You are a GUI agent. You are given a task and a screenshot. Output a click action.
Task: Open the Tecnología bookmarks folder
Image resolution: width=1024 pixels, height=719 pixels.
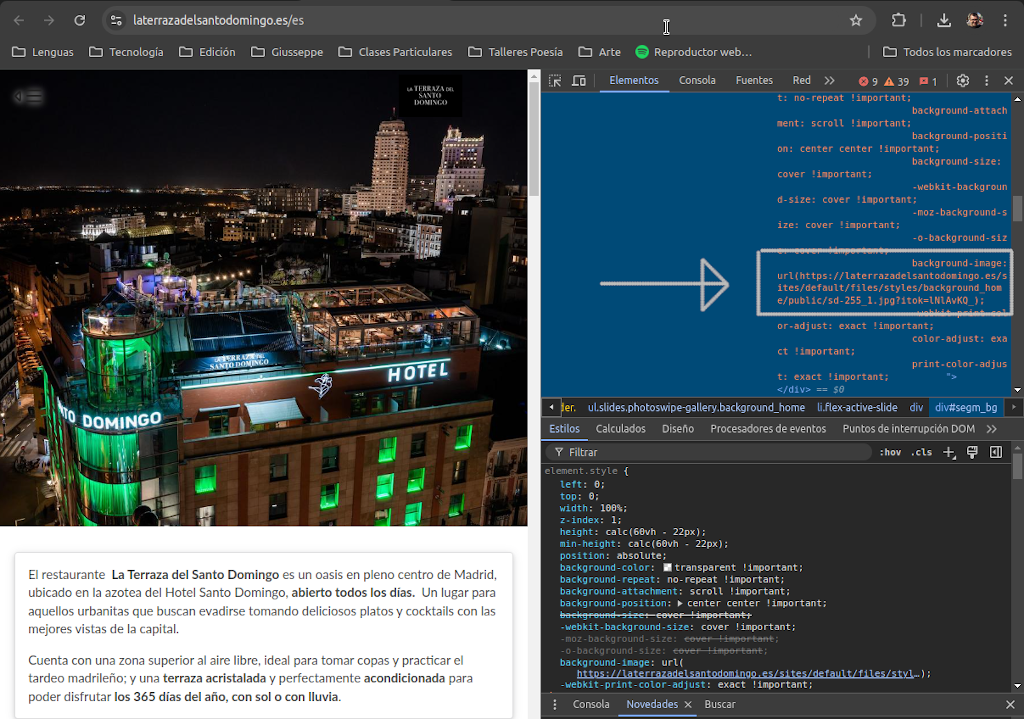coord(126,52)
